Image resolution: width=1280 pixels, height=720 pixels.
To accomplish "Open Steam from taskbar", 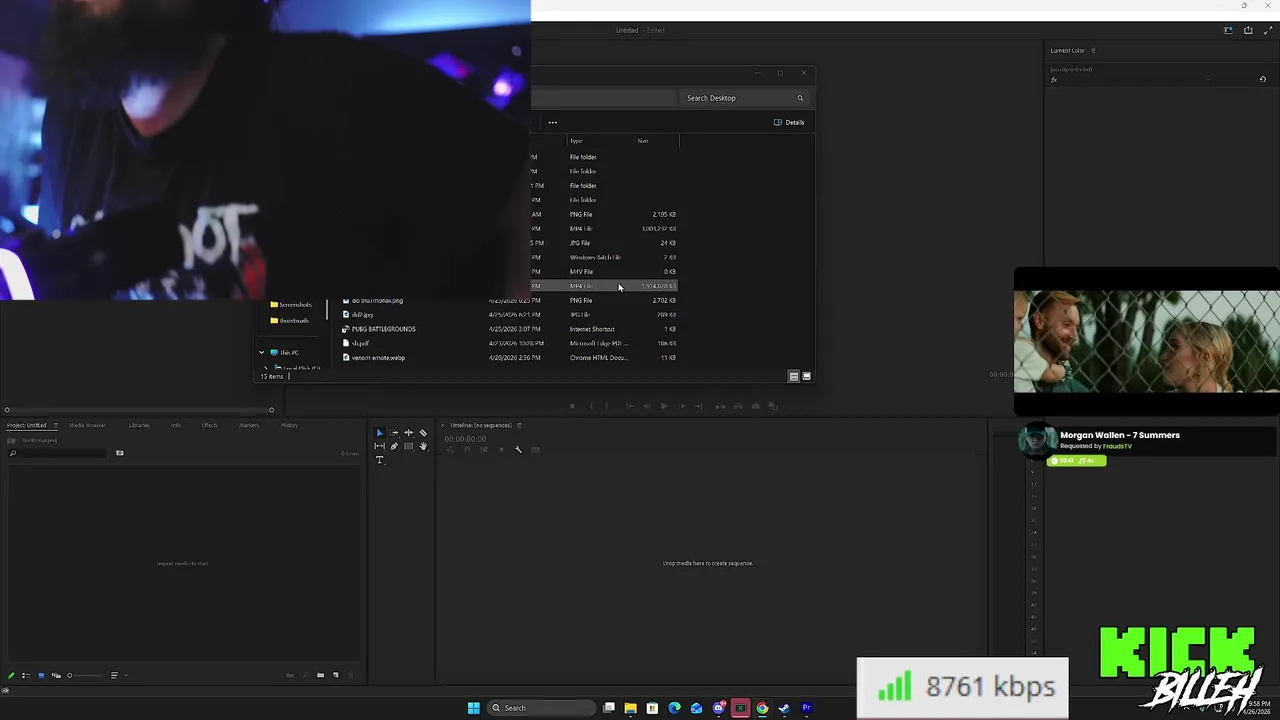I will (x=784, y=708).
